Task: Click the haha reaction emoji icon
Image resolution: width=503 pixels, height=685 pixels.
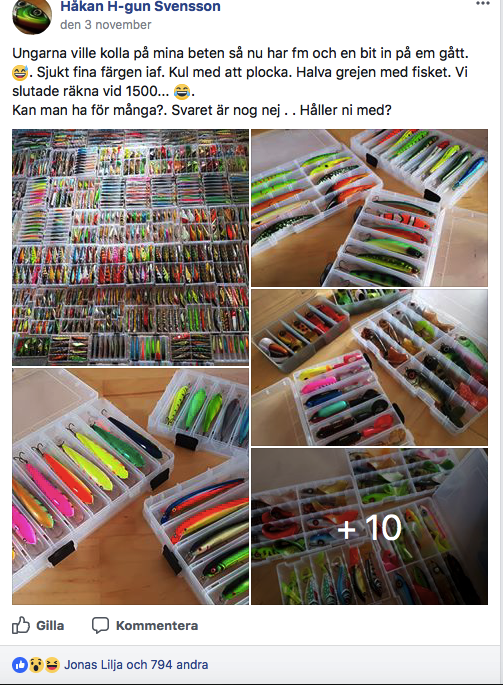Action: 52,665
